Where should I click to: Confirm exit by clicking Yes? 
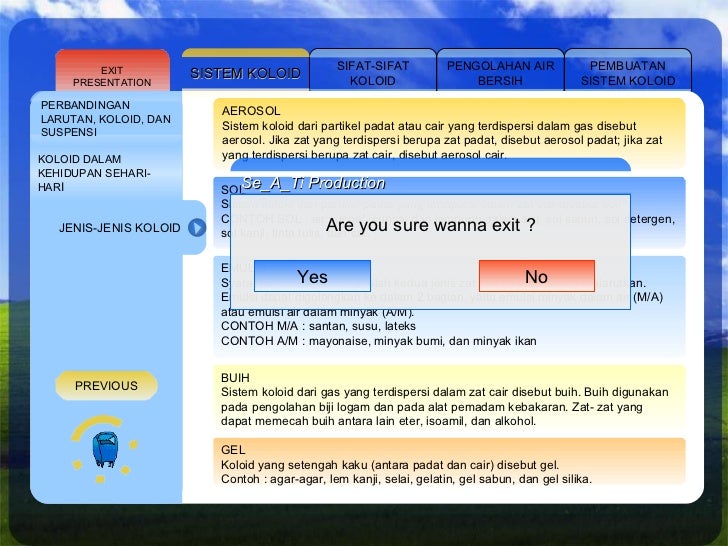click(312, 276)
